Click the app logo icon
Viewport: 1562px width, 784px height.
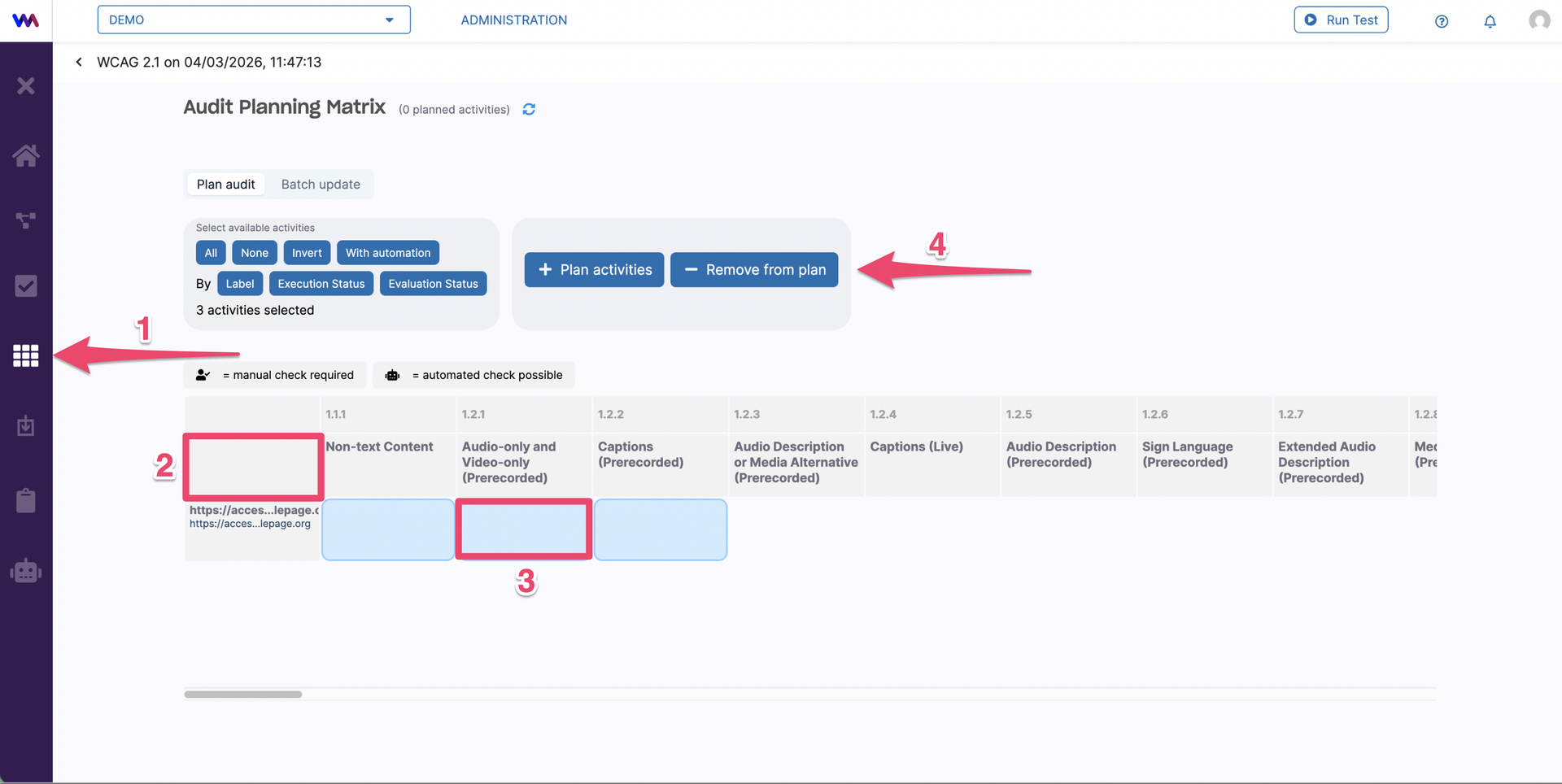pyautogui.click(x=26, y=20)
